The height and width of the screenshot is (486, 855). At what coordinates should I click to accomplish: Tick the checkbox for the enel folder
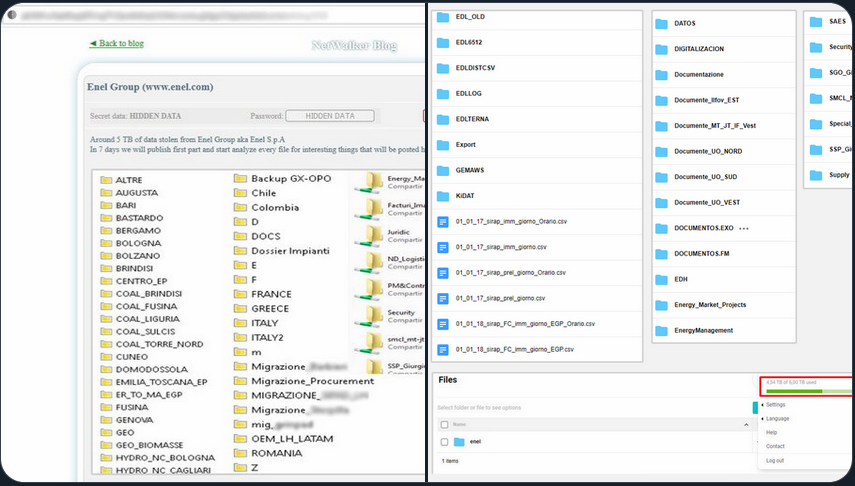(x=444, y=442)
